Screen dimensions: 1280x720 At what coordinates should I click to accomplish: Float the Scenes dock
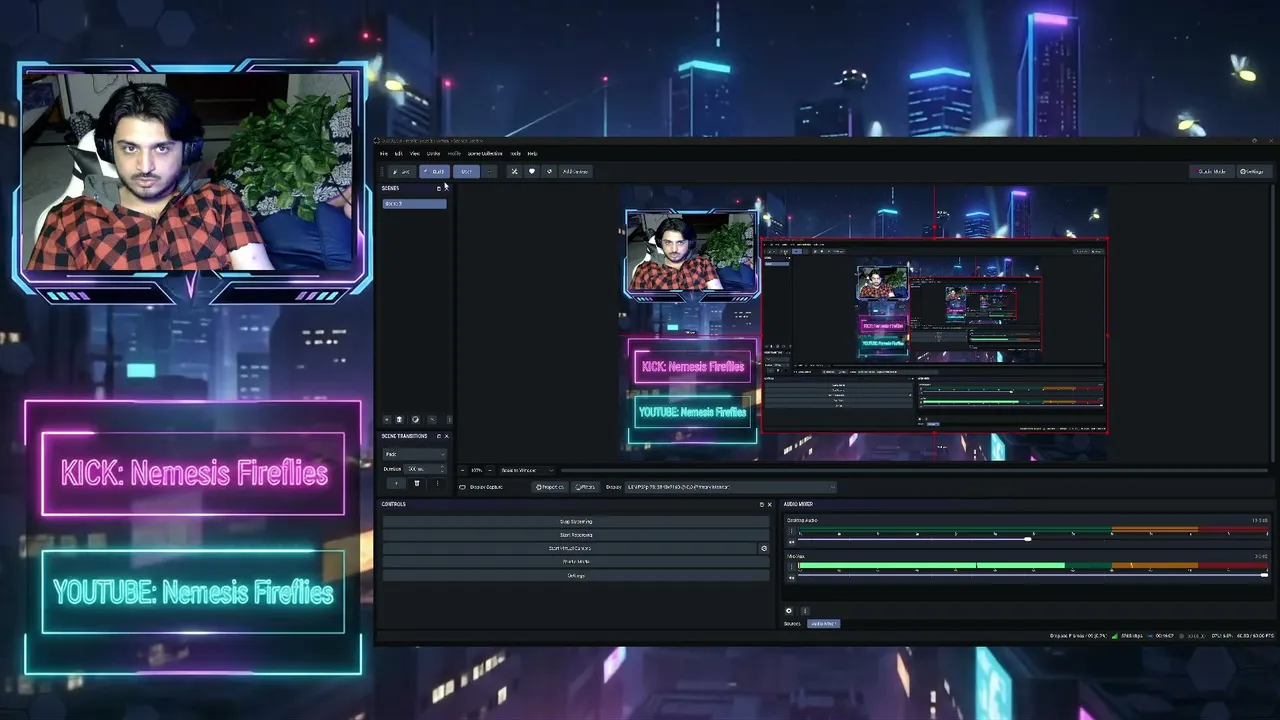[x=438, y=188]
